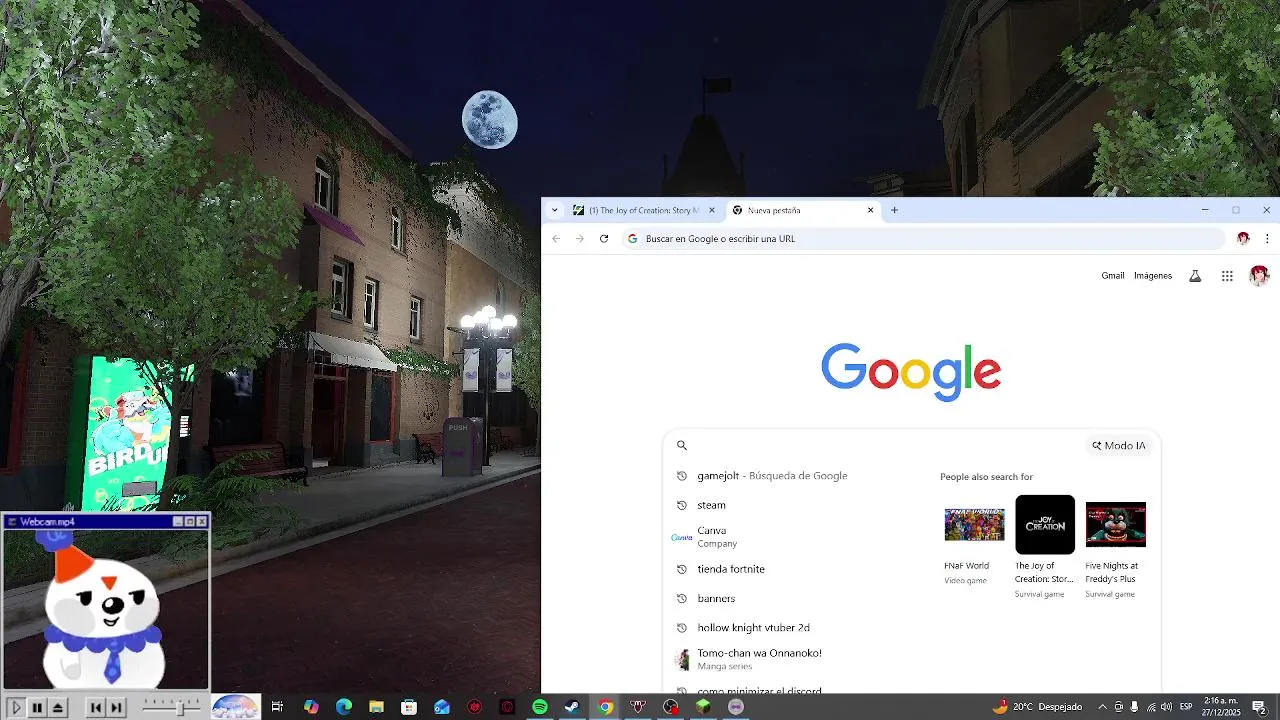
Task: Open the Google apps grid
Action: point(1227,276)
